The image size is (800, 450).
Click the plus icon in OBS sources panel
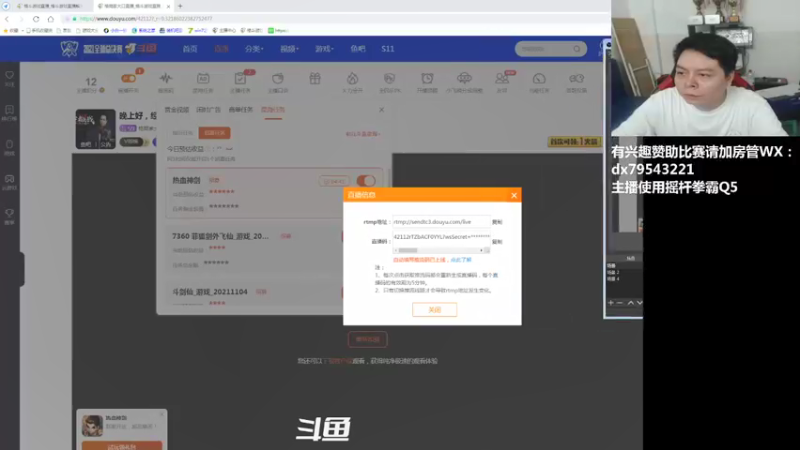[611, 303]
